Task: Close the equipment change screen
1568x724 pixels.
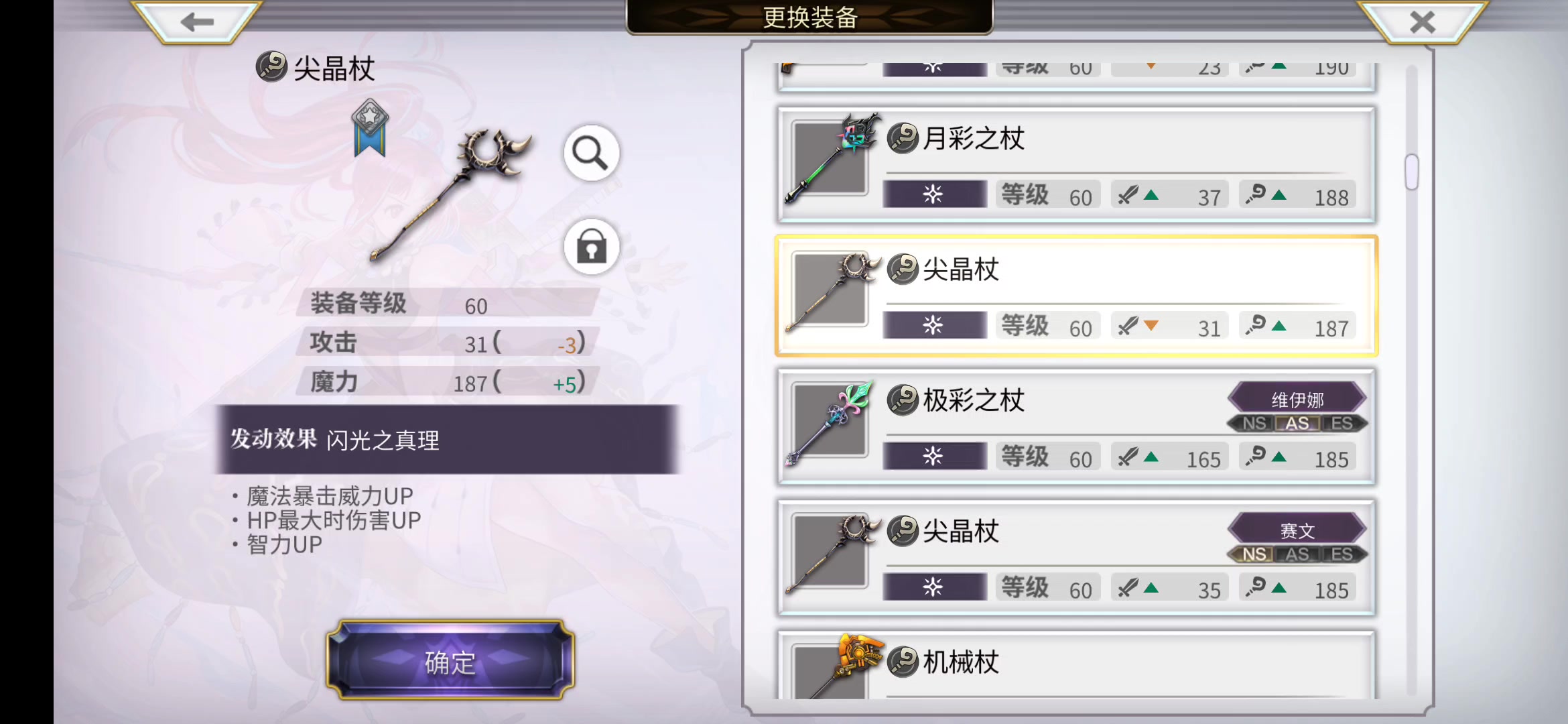Action: (x=1422, y=22)
